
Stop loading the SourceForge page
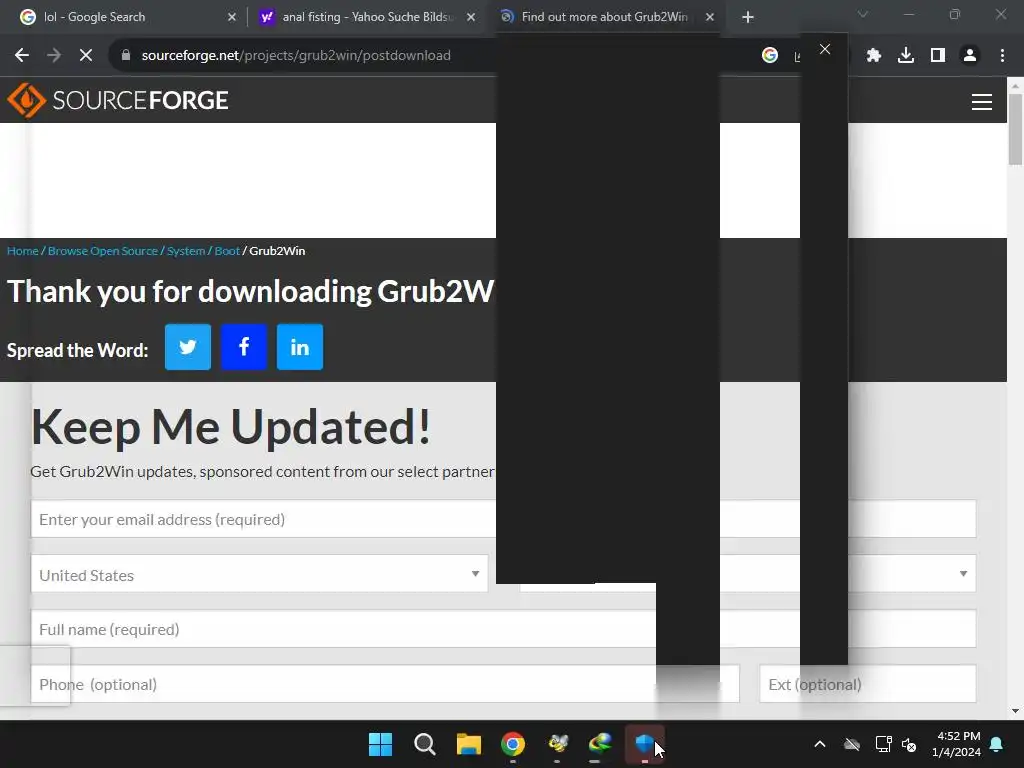(86, 56)
